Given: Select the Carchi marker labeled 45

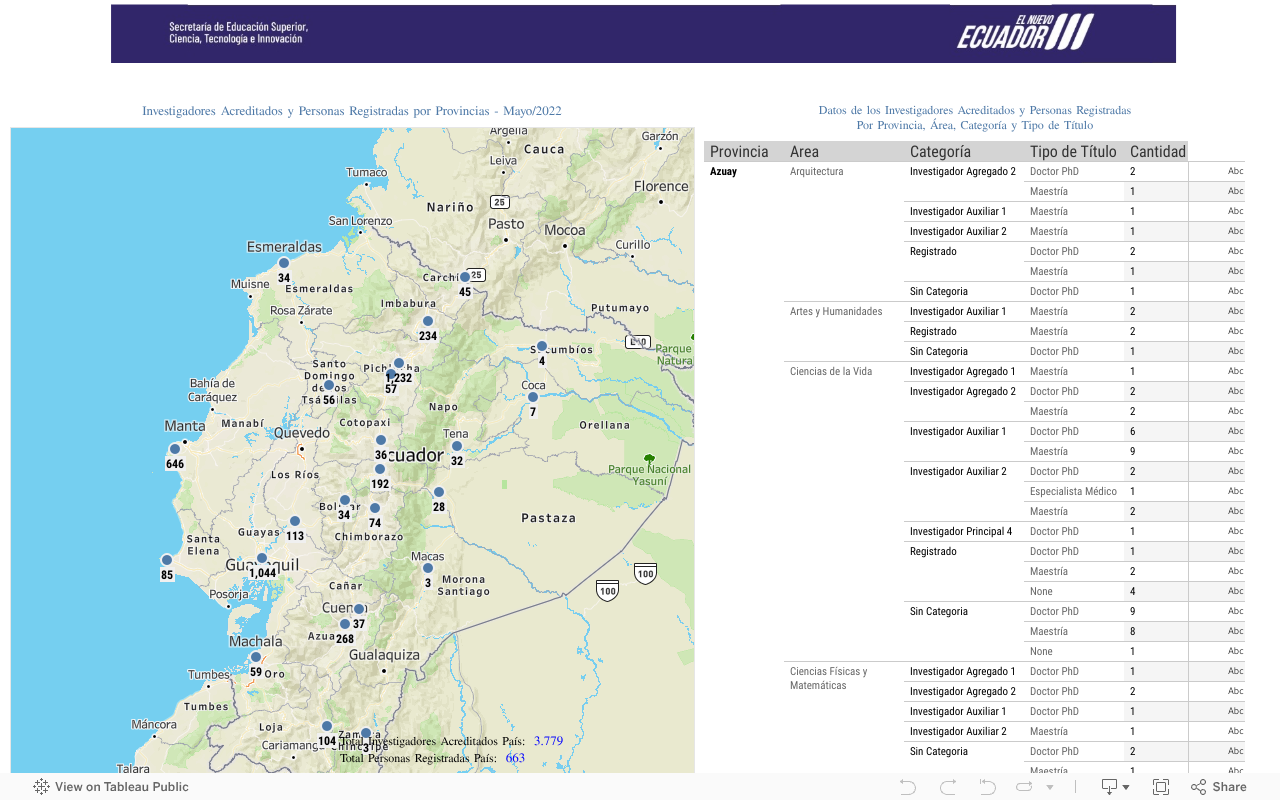Looking at the screenshot, I should coord(465,277).
